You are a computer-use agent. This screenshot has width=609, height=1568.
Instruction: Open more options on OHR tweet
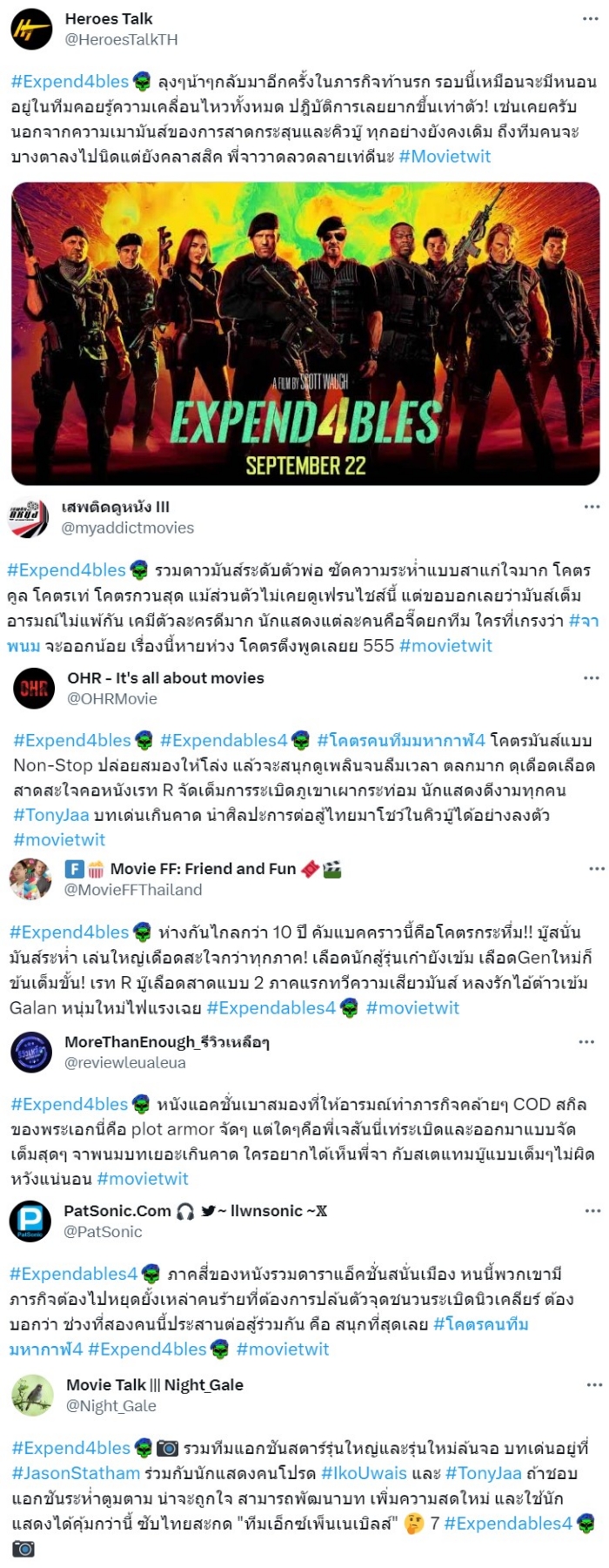[592, 677]
